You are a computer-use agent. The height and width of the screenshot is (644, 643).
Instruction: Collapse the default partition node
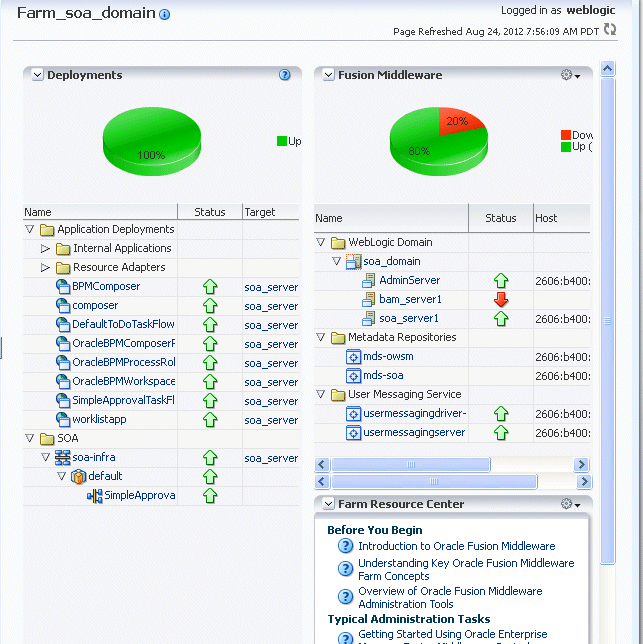[62, 476]
